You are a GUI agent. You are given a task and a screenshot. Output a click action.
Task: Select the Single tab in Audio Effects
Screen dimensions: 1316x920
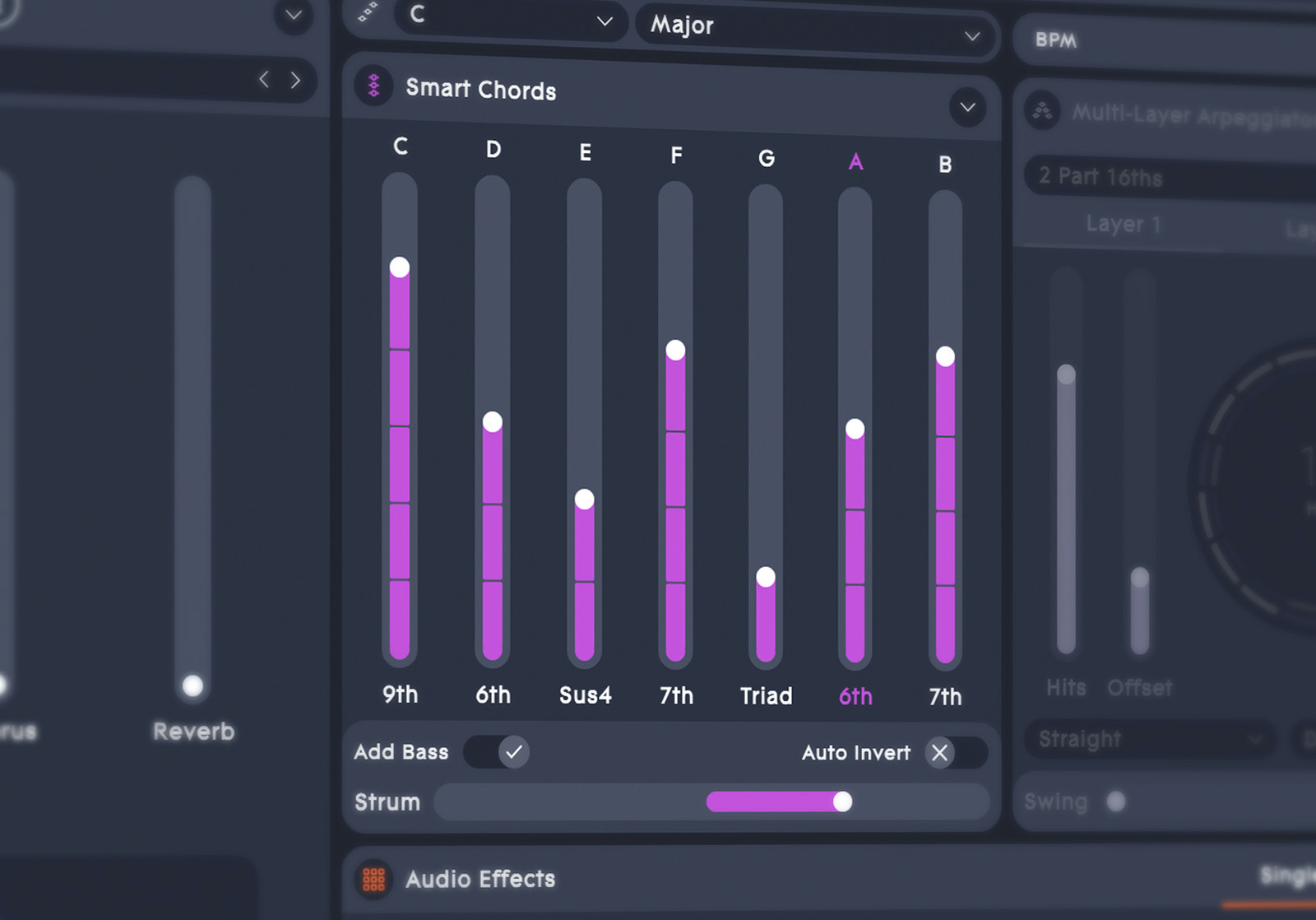pyautogui.click(x=1288, y=876)
